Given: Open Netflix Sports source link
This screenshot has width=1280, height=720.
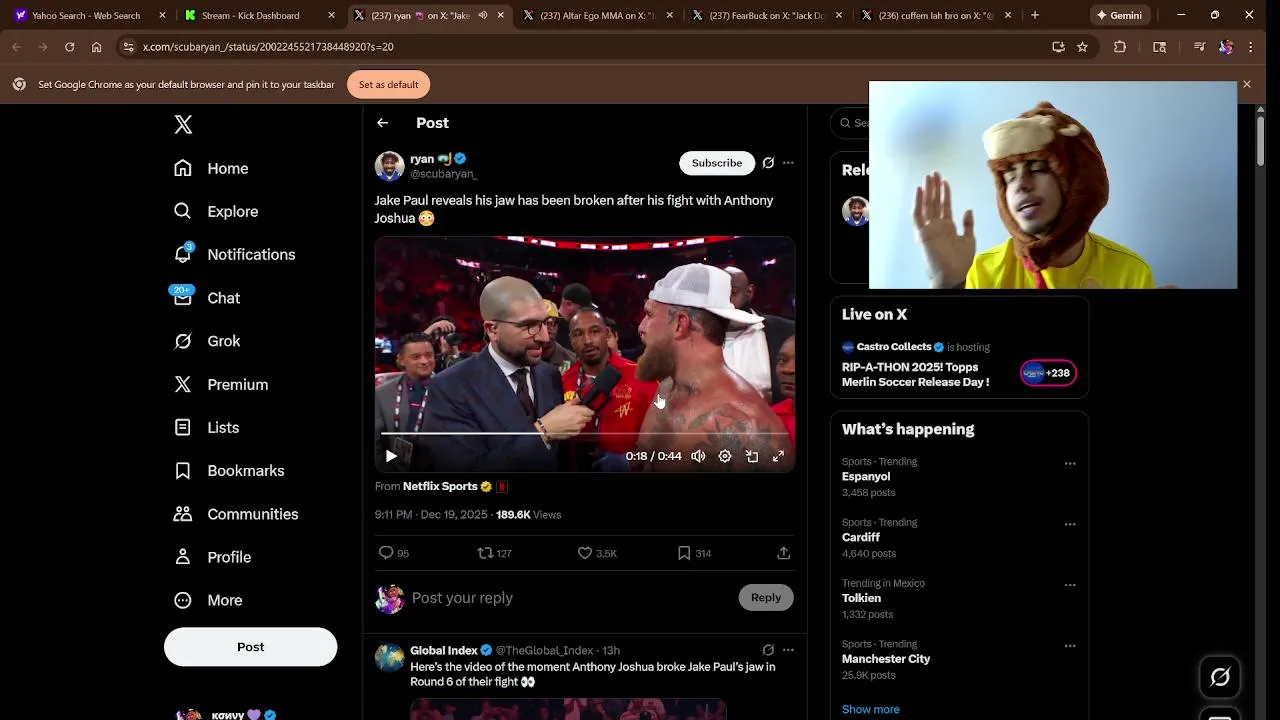Looking at the screenshot, I should (x=440, y=487).
